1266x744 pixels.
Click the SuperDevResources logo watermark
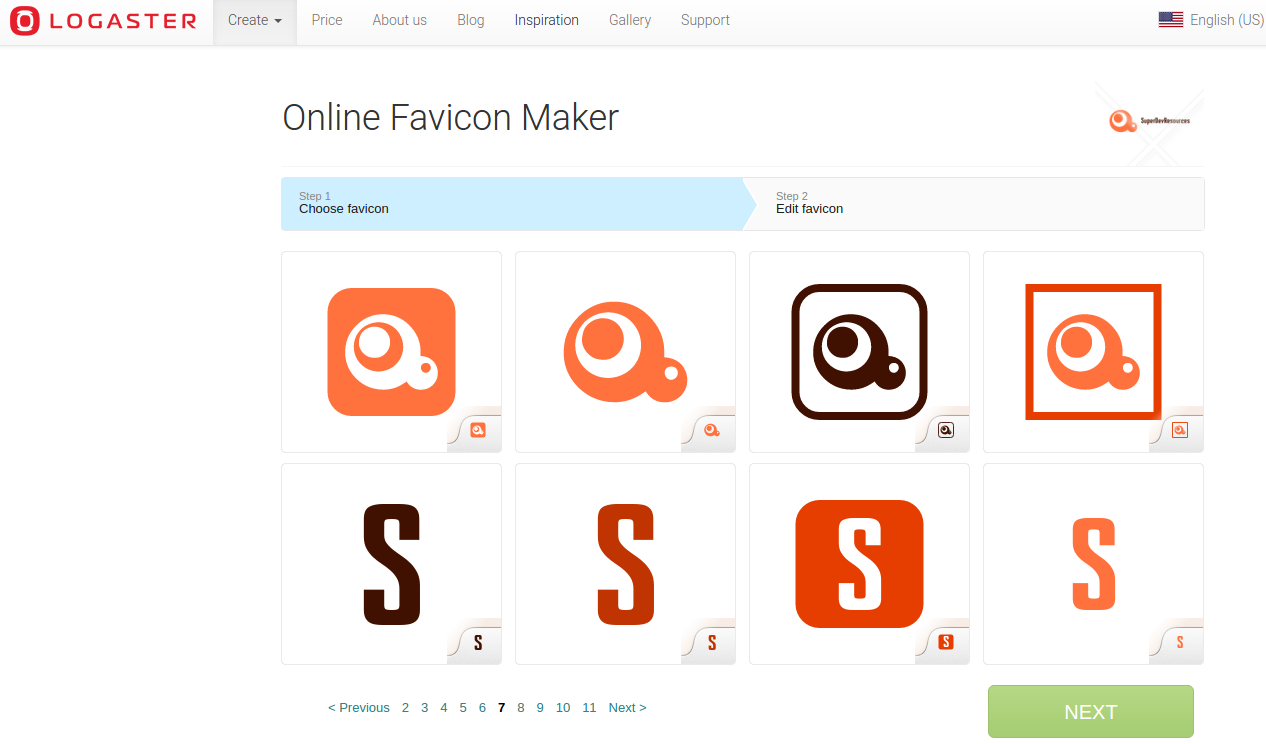(x=1150, y=121)
